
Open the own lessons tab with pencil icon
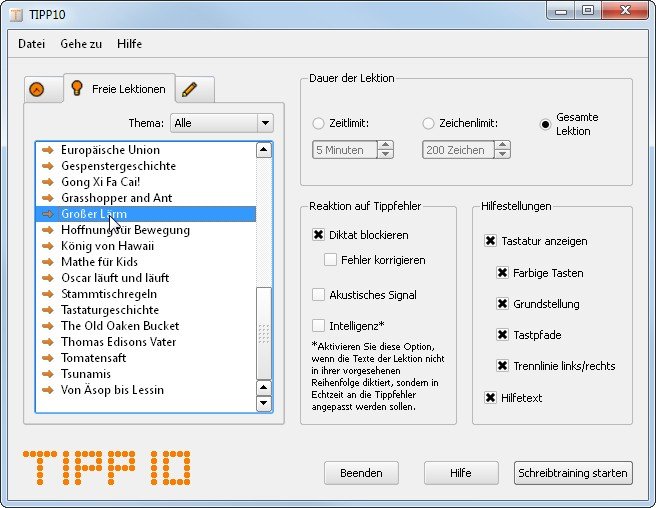(195, 90)
